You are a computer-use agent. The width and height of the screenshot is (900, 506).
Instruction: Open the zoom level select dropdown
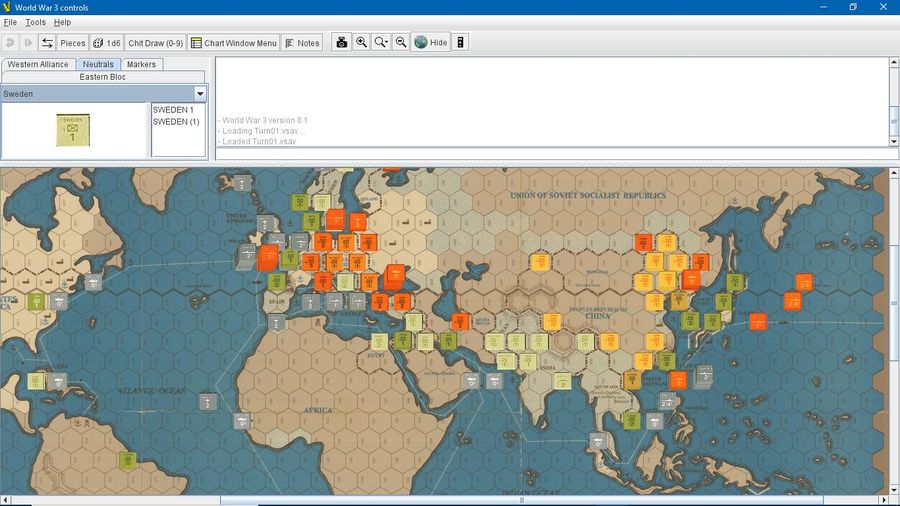tap(381, 42)
